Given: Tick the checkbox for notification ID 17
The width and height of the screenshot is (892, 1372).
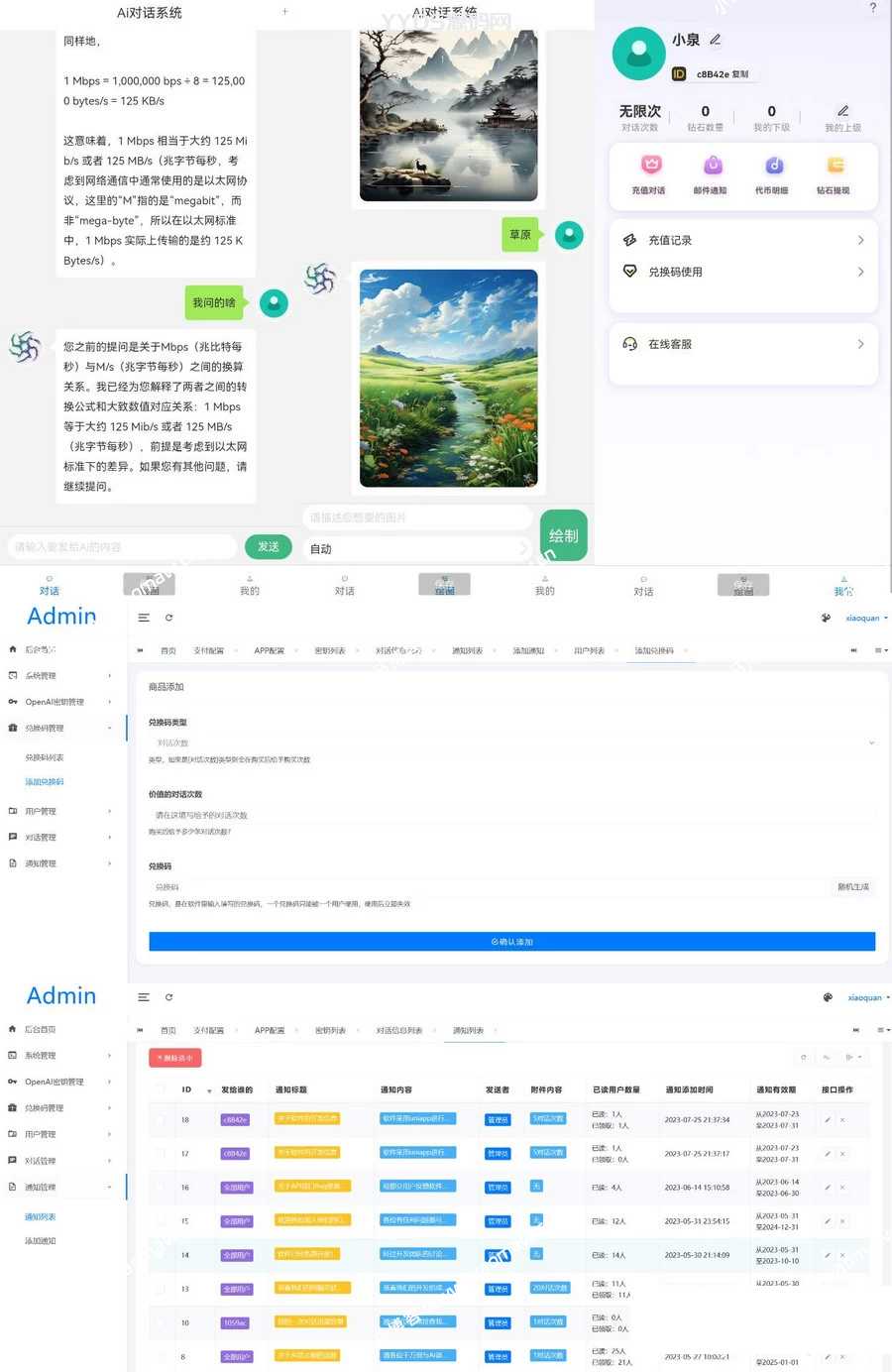Looking at the screenshot, I should [x=160, y=1154].
